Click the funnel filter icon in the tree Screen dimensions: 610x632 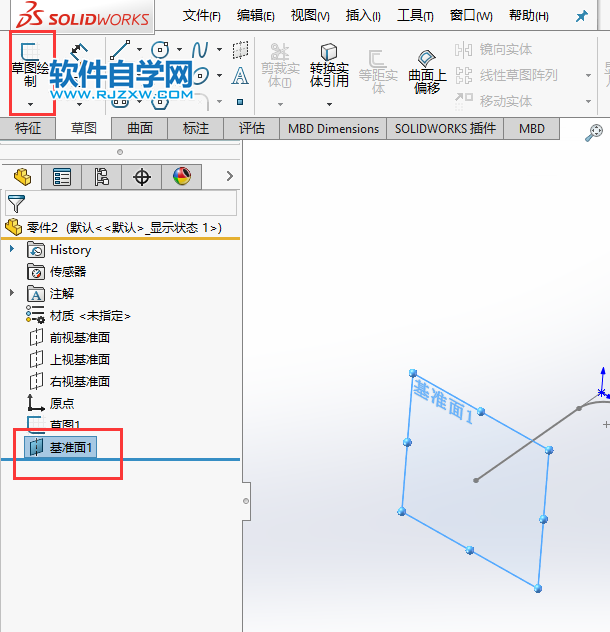tap(17, 204)
